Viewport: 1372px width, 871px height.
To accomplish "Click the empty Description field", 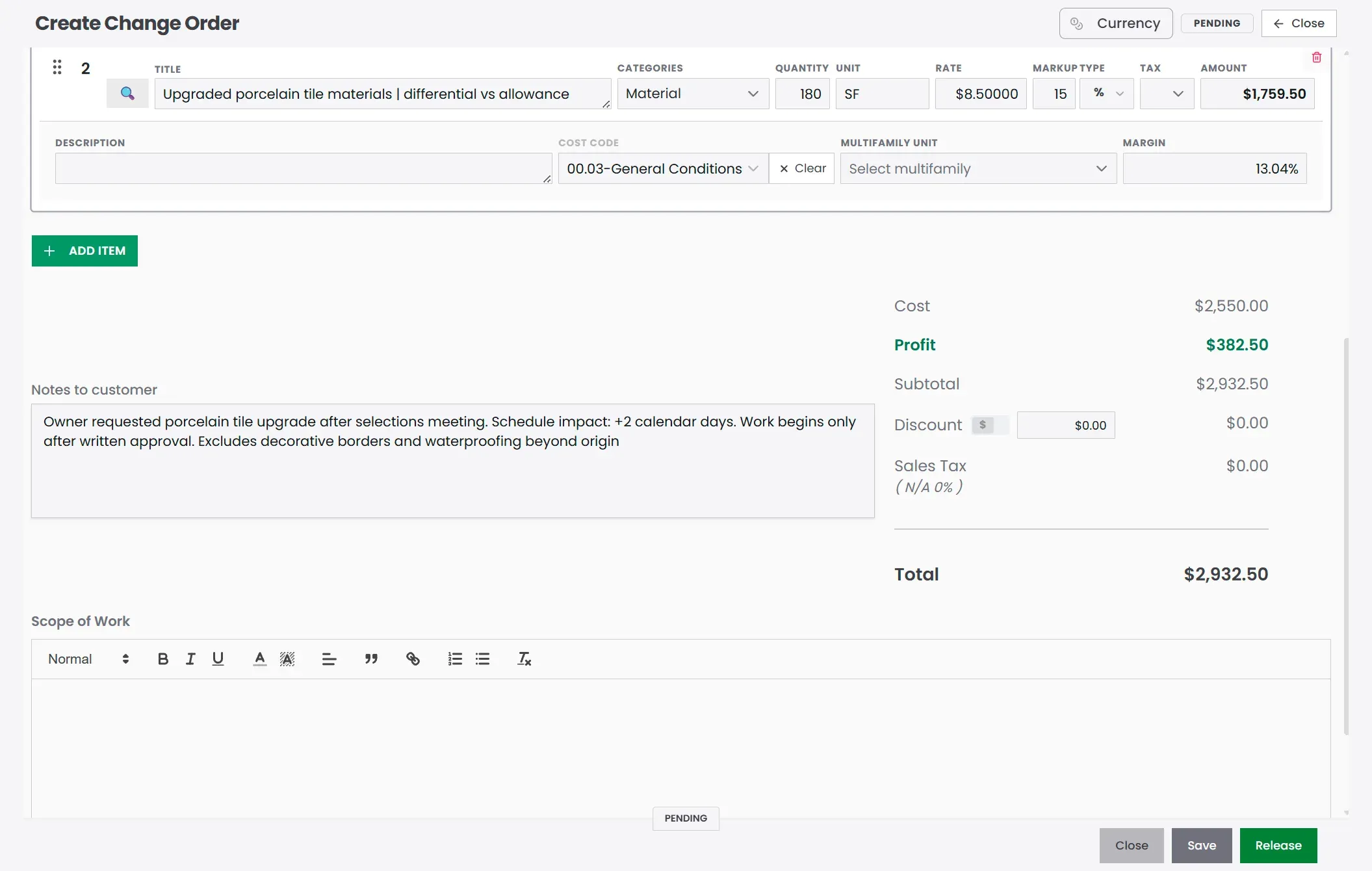I will [304, 168].
